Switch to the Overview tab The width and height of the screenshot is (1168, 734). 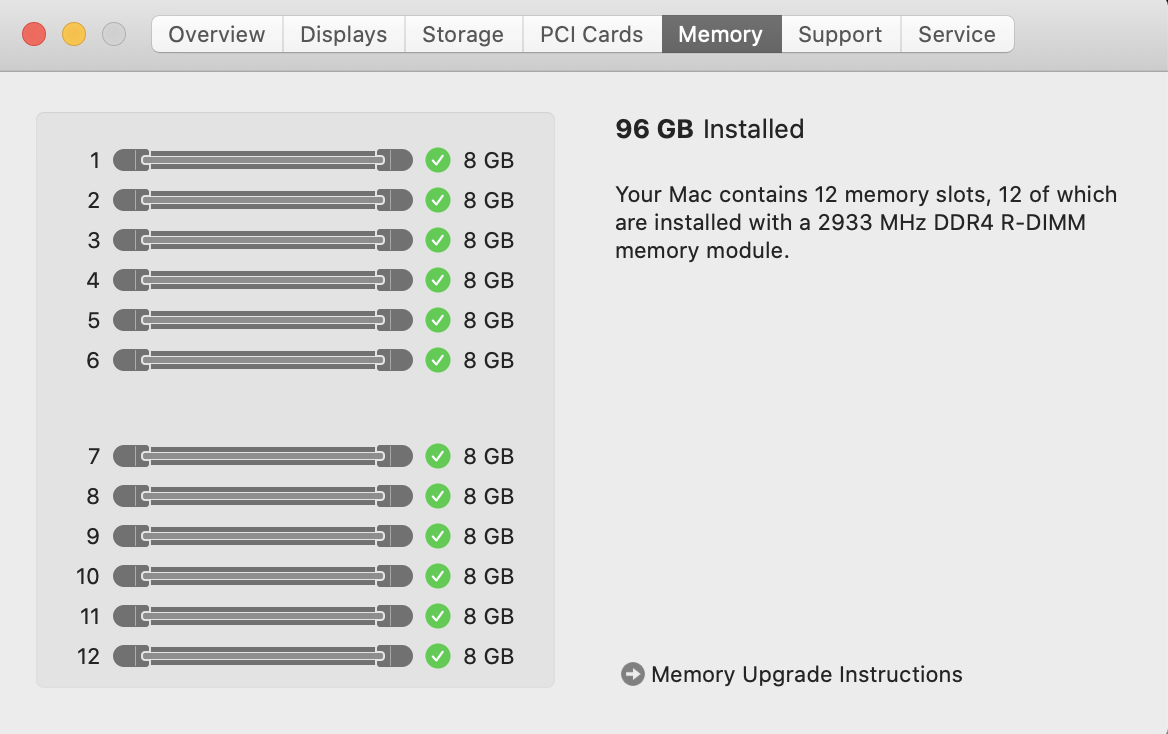pyautogui.click(x=217, y=34)
